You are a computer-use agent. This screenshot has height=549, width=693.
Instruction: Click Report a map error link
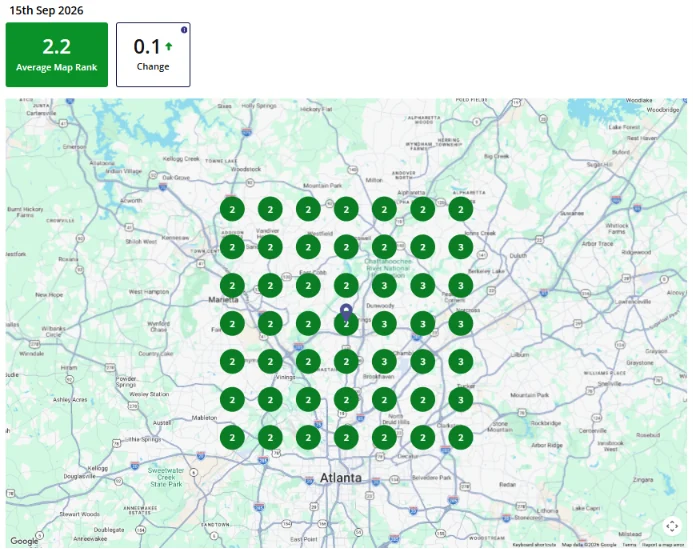click(663, 545)
